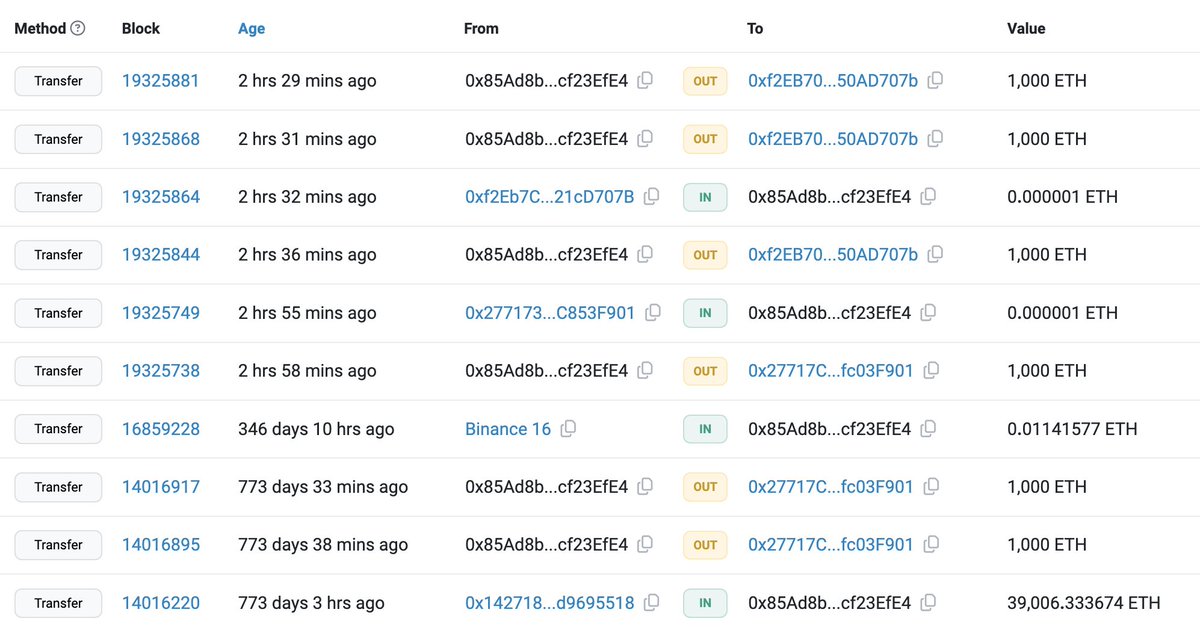
Task: Copy To address on the 39,006 ETH row
Action: point(927,603)
